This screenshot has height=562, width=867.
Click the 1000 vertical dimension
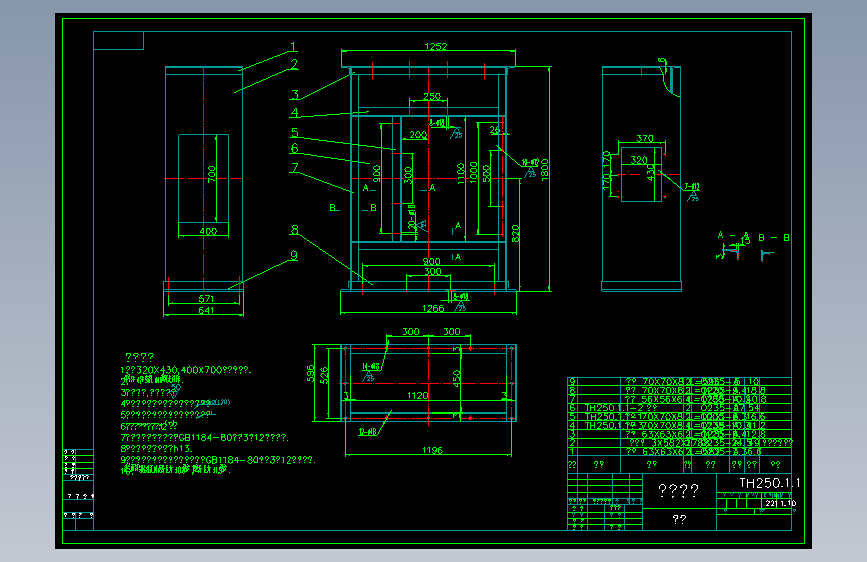[x=473, y=172]
